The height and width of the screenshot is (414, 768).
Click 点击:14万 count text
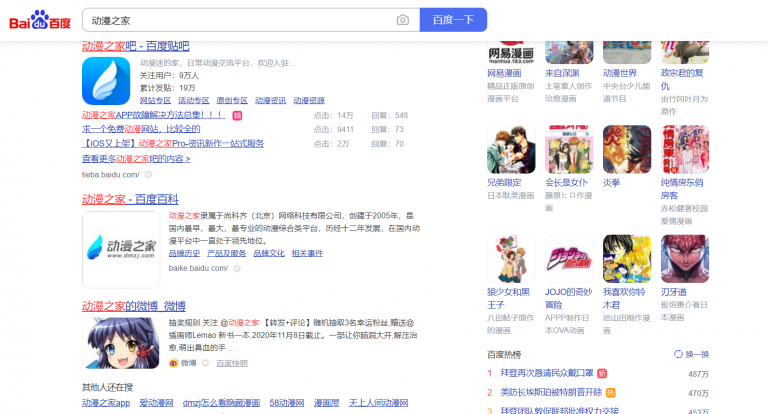click(x=333, y=116)
